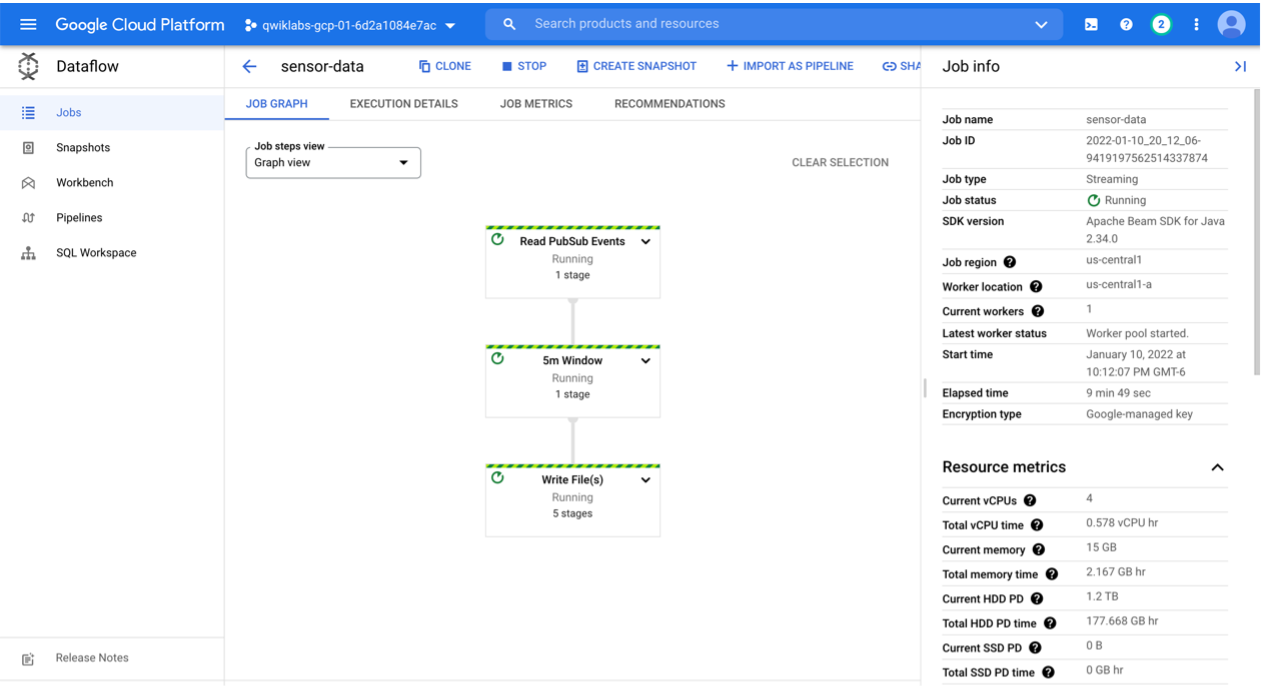Collapse the Resource metrics section
This screenshot has height=690, width=1265.
coord(1217,467)
